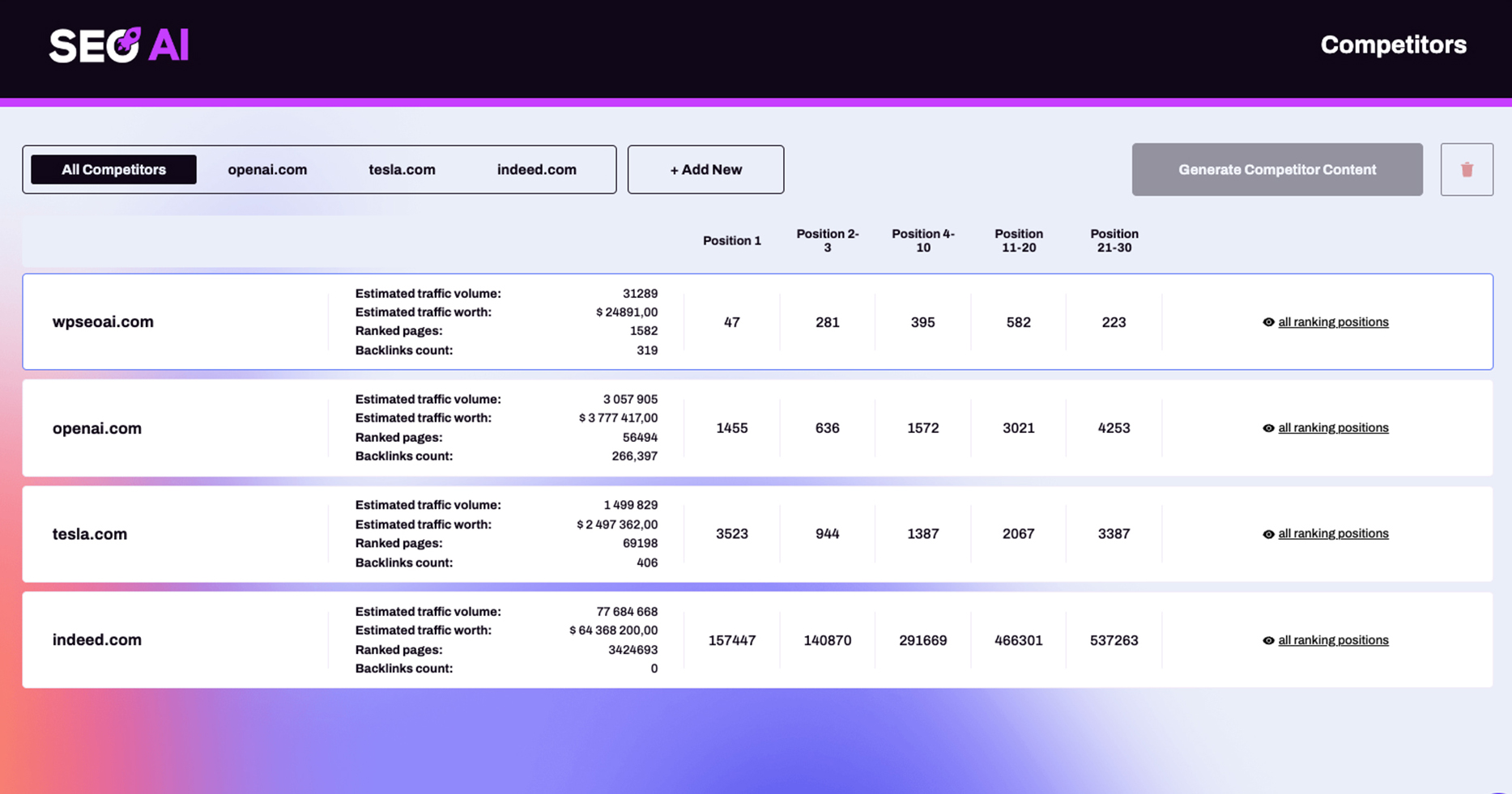Click traffic worth $ 3 777 417,00
This screenshot has height=794, width=1512.
(x=618, y=418)
